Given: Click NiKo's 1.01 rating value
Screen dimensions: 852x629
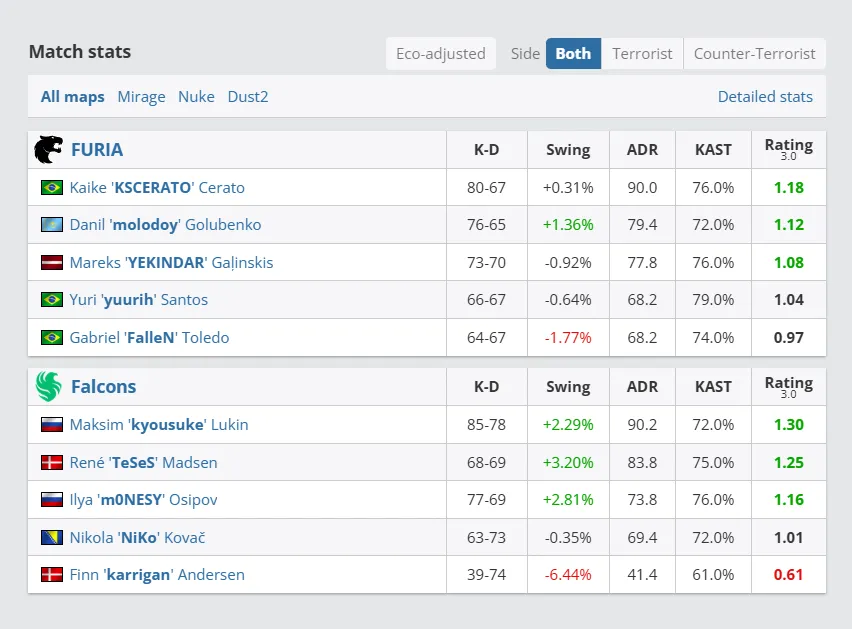Looking at the screenshot, I should (x=788, y=537).
